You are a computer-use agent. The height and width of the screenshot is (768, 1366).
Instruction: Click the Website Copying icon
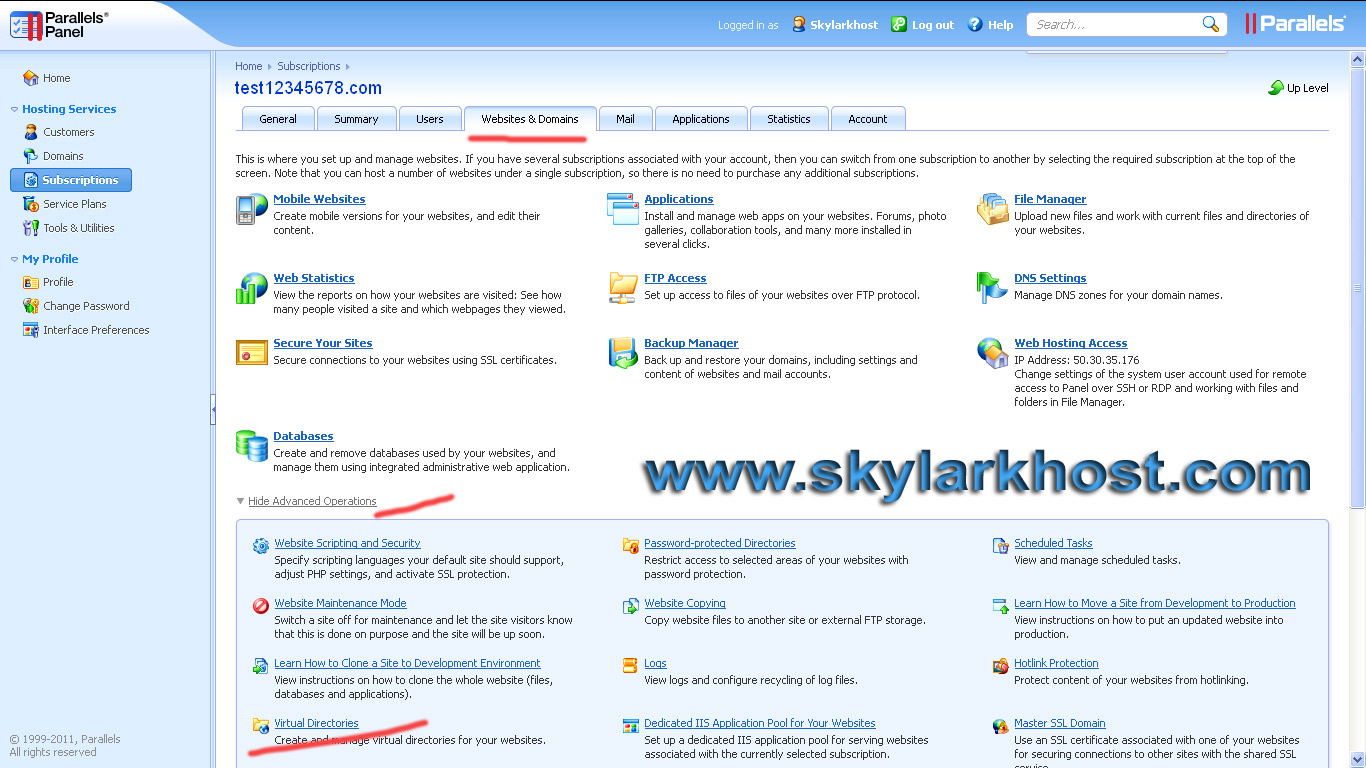point(631,605)
